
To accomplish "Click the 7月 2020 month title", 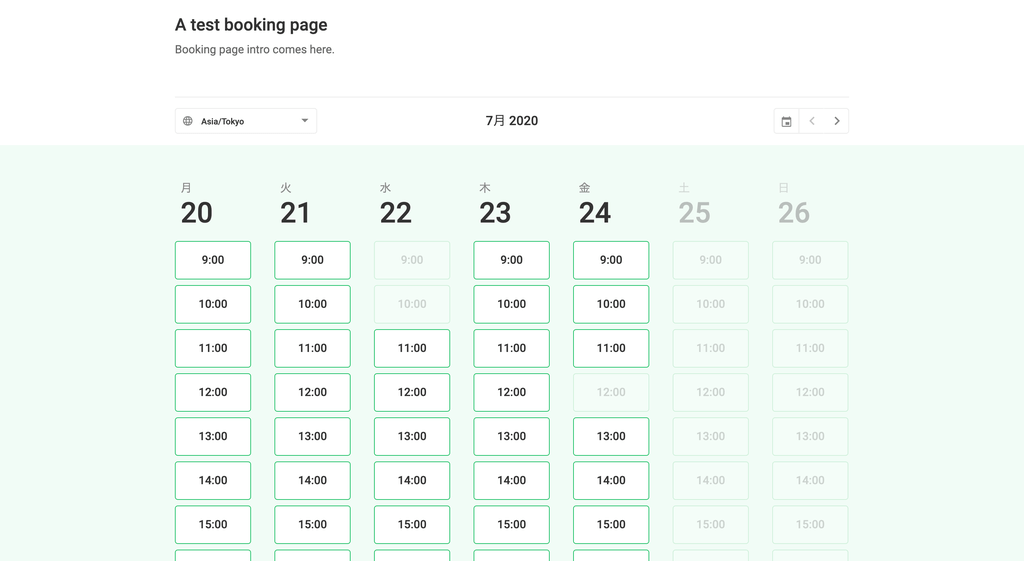I will (x=511, y=121).
